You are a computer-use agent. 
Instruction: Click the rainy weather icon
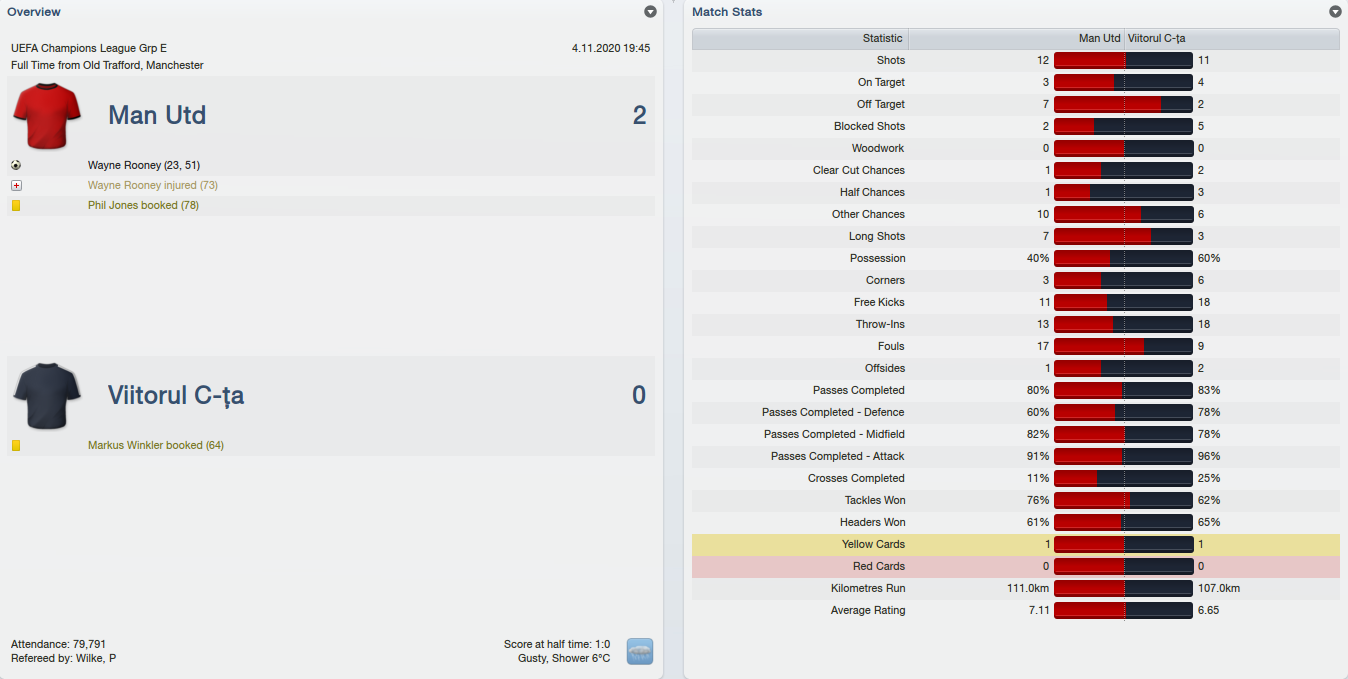click(640, 651)
